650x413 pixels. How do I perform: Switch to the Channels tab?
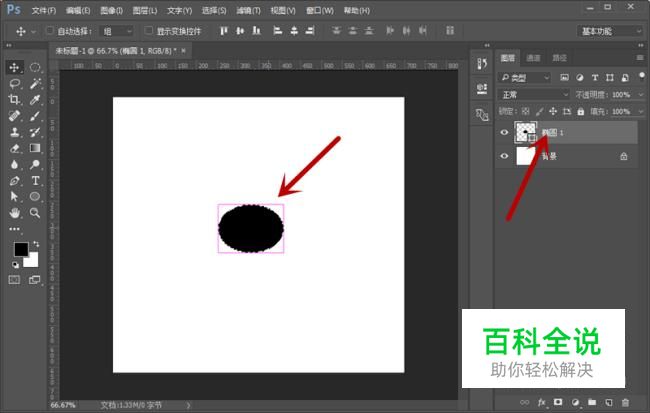pos(533,58)
